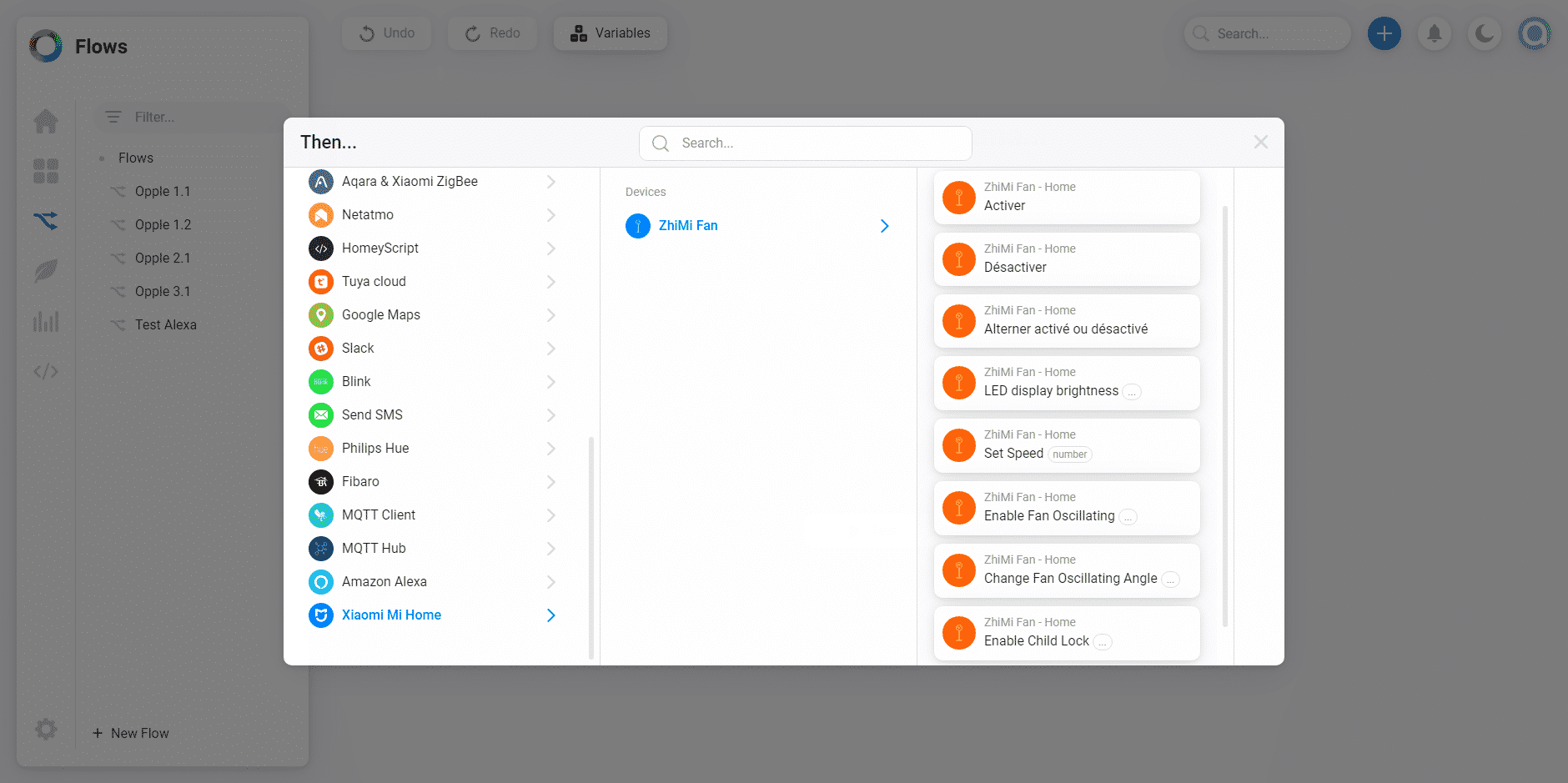This screenshot has height=783, width=1568.
Task: Click the Blink app icon
Action: click(x=321, y=382)
